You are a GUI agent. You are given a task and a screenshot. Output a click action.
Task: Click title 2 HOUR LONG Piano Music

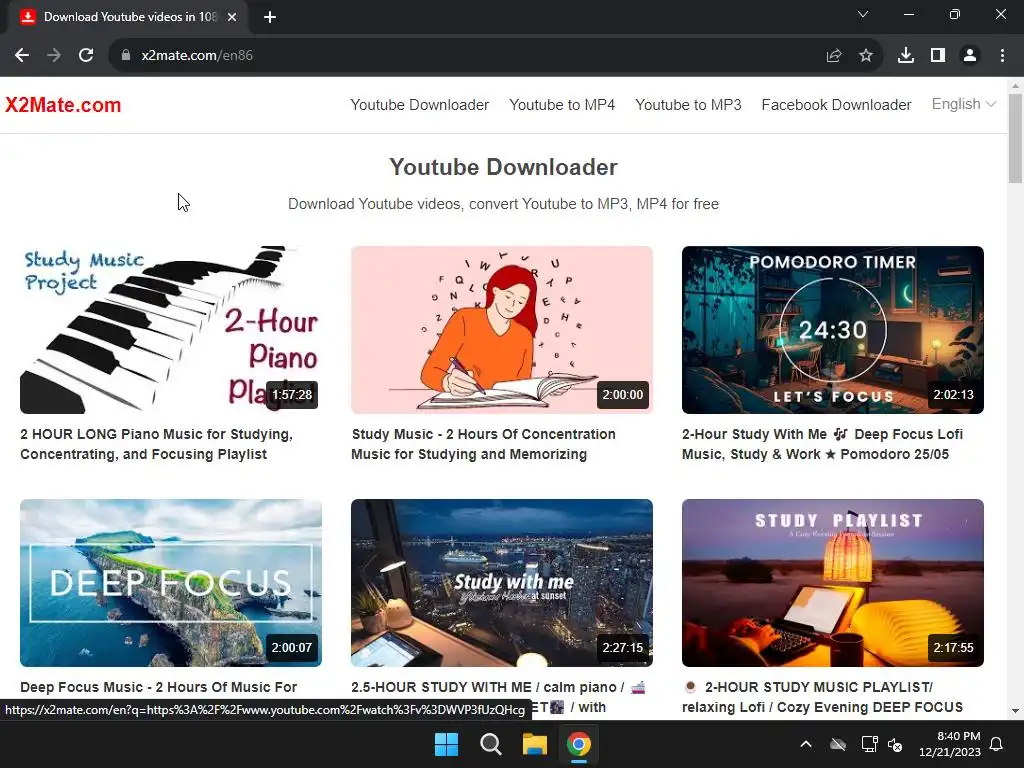[157, 444]
